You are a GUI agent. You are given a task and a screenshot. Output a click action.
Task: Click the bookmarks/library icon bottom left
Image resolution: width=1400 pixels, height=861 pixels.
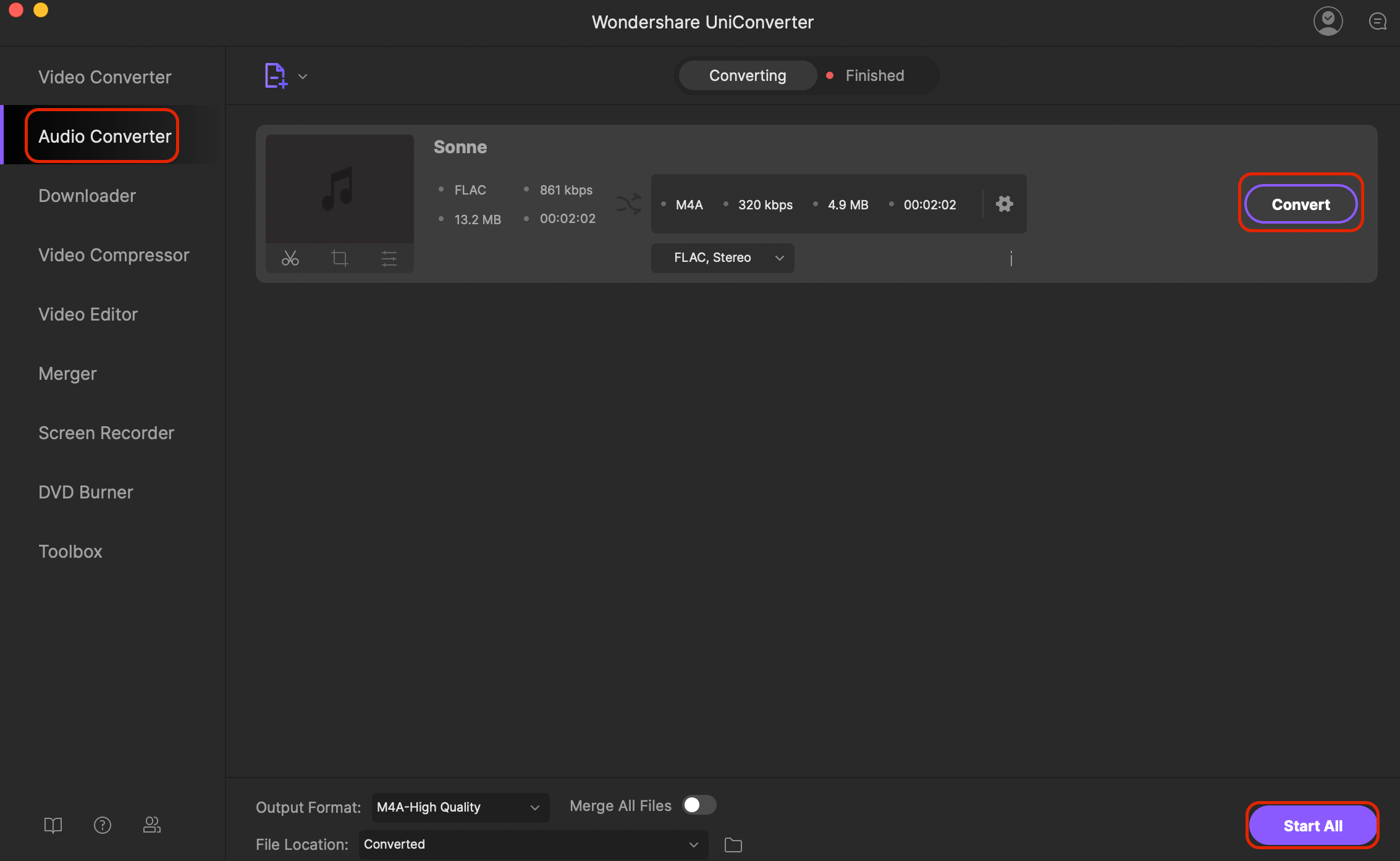click(x=53, y=825)
